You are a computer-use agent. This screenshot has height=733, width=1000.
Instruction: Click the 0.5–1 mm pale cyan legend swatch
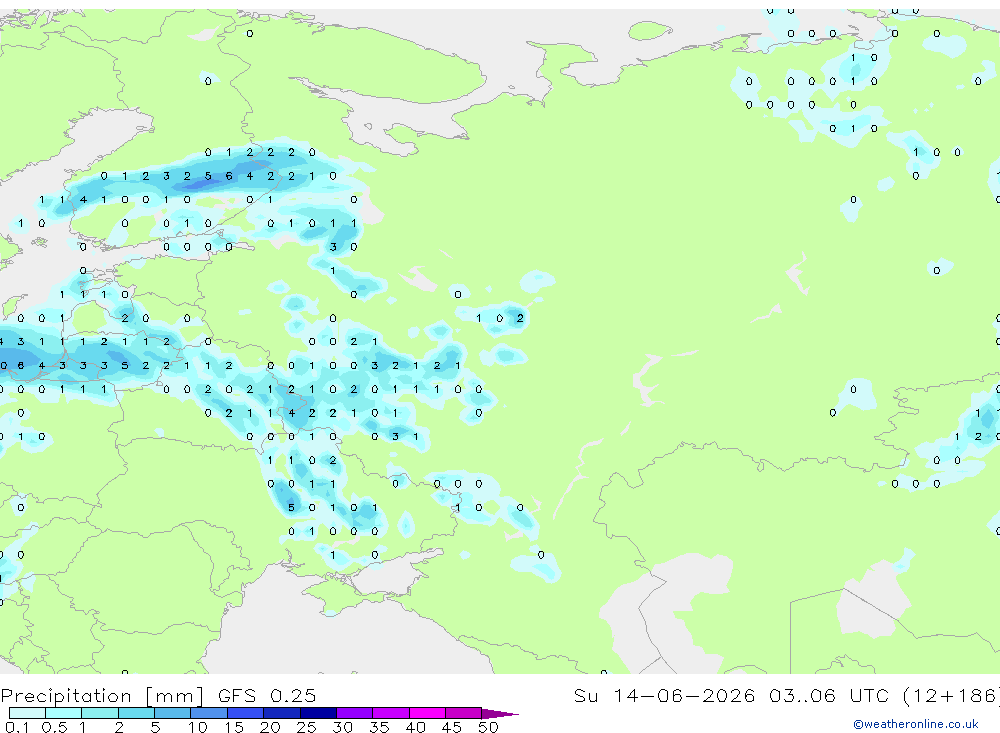coord(64,713)
